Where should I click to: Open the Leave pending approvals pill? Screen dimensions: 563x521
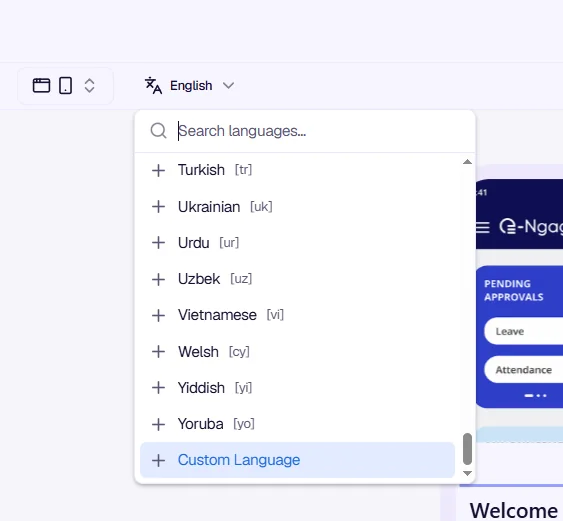[524, 331]
